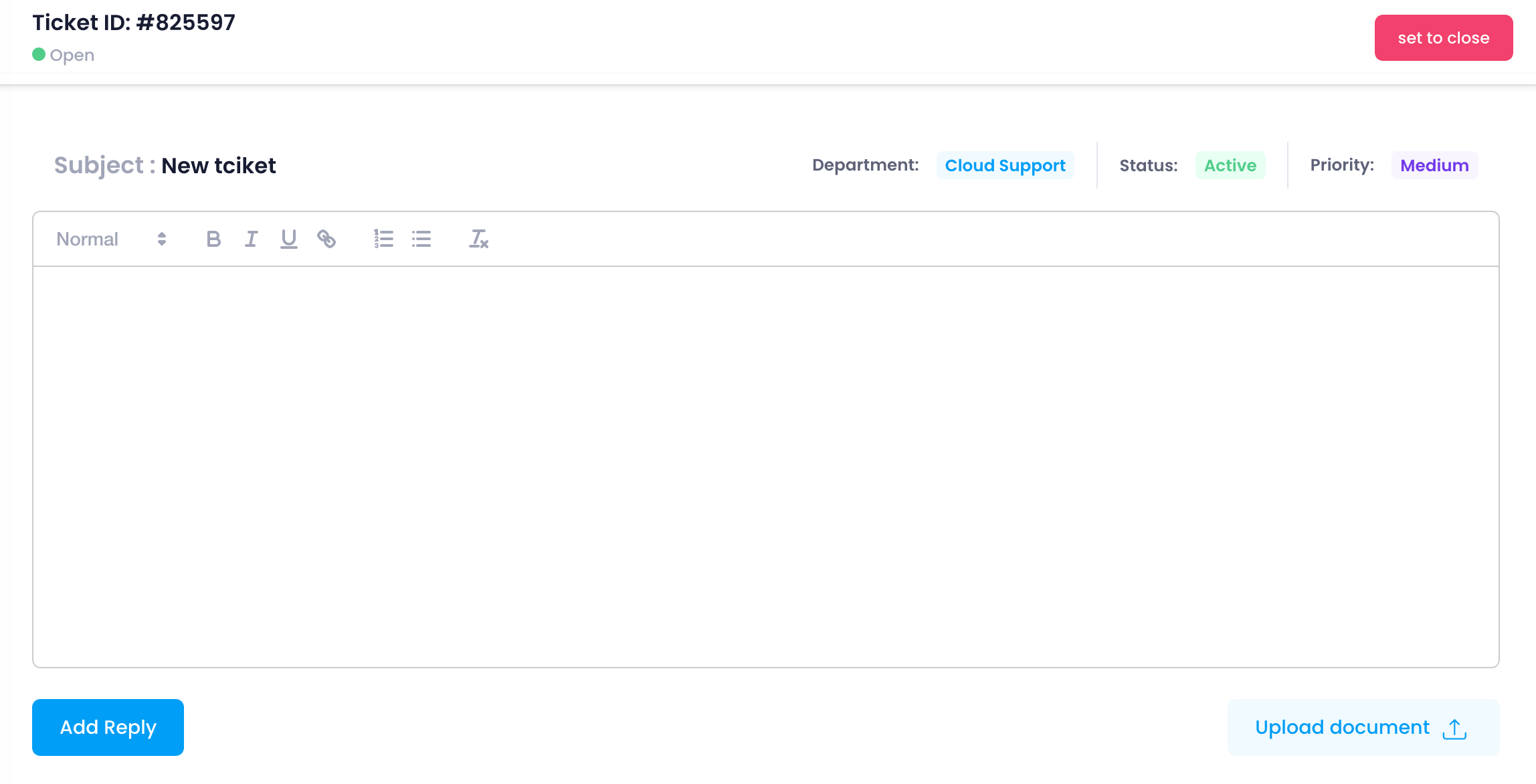
Task: Start a numbered ordered list
Action: 383,239
